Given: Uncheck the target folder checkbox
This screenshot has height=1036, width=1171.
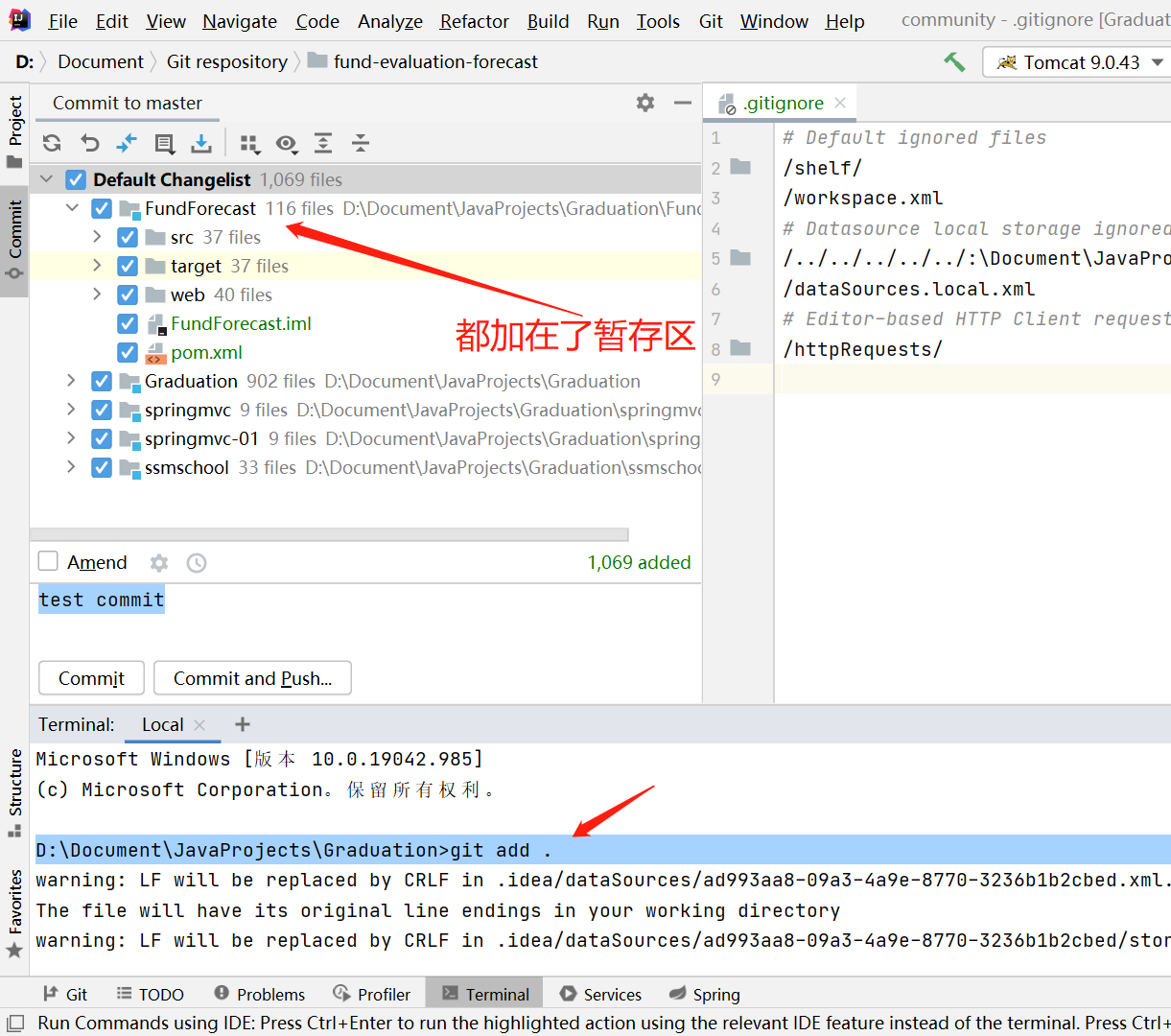Looking at the screenshot, I should (x=128, y=266).
